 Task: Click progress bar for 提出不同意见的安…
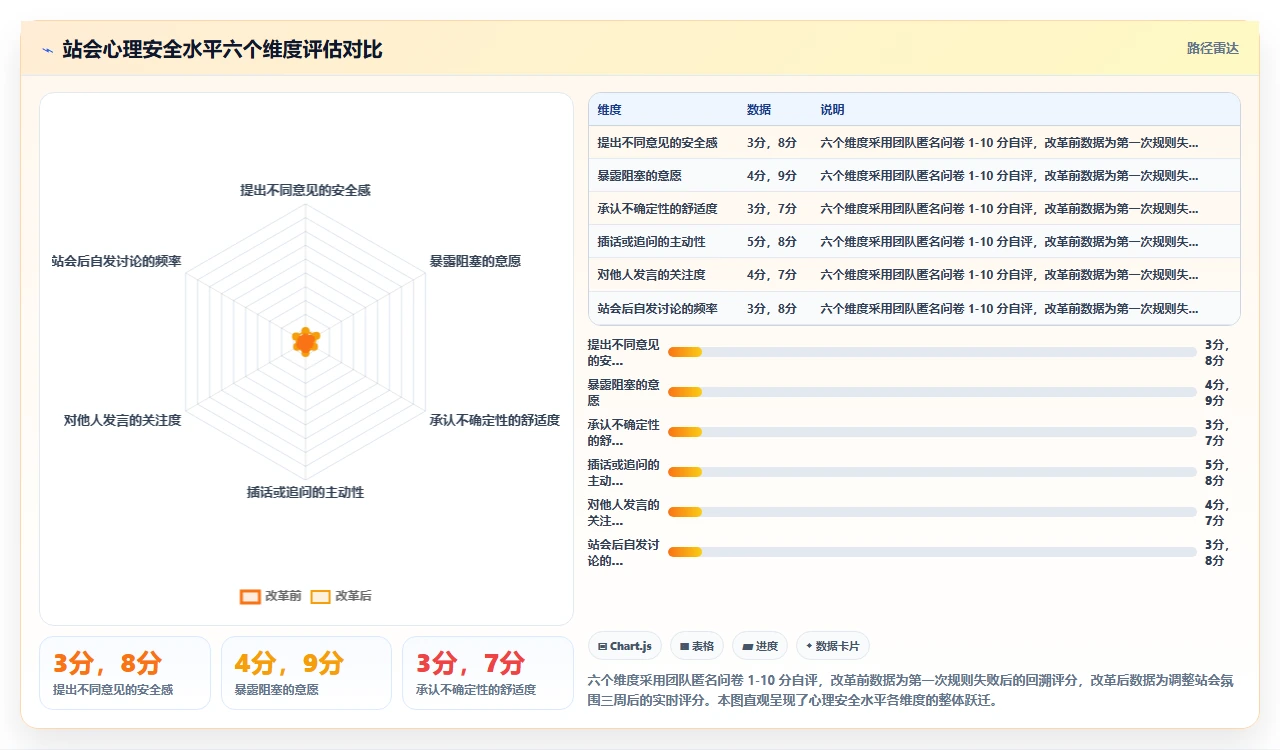click(x=932, y=352)
